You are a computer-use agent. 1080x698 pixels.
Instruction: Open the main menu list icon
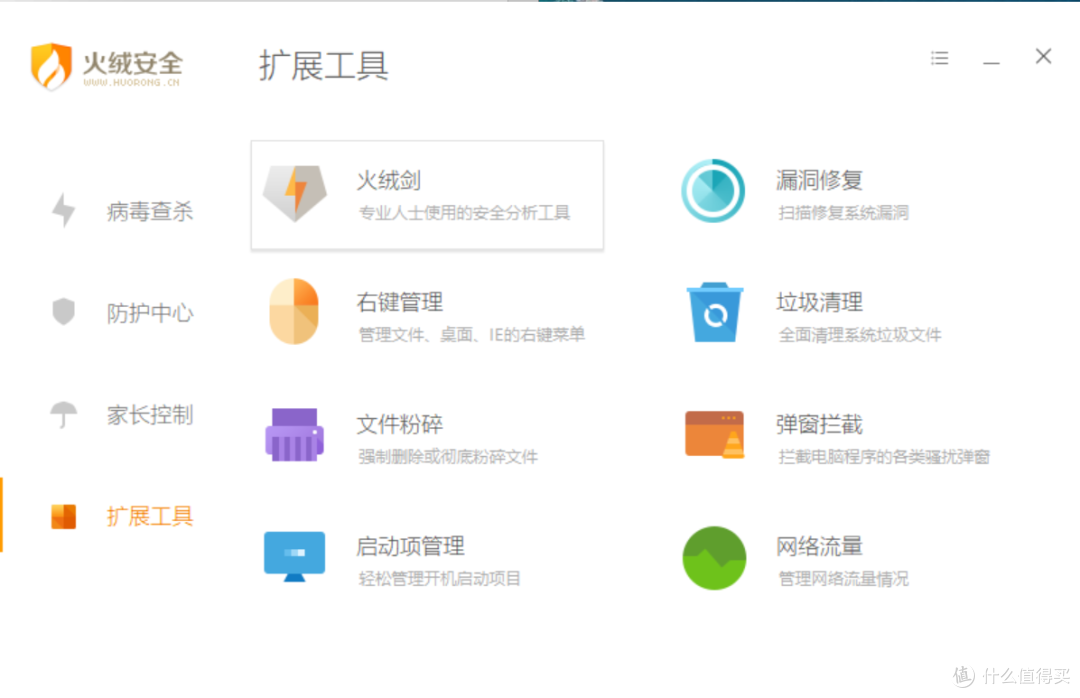coord(939,58)
